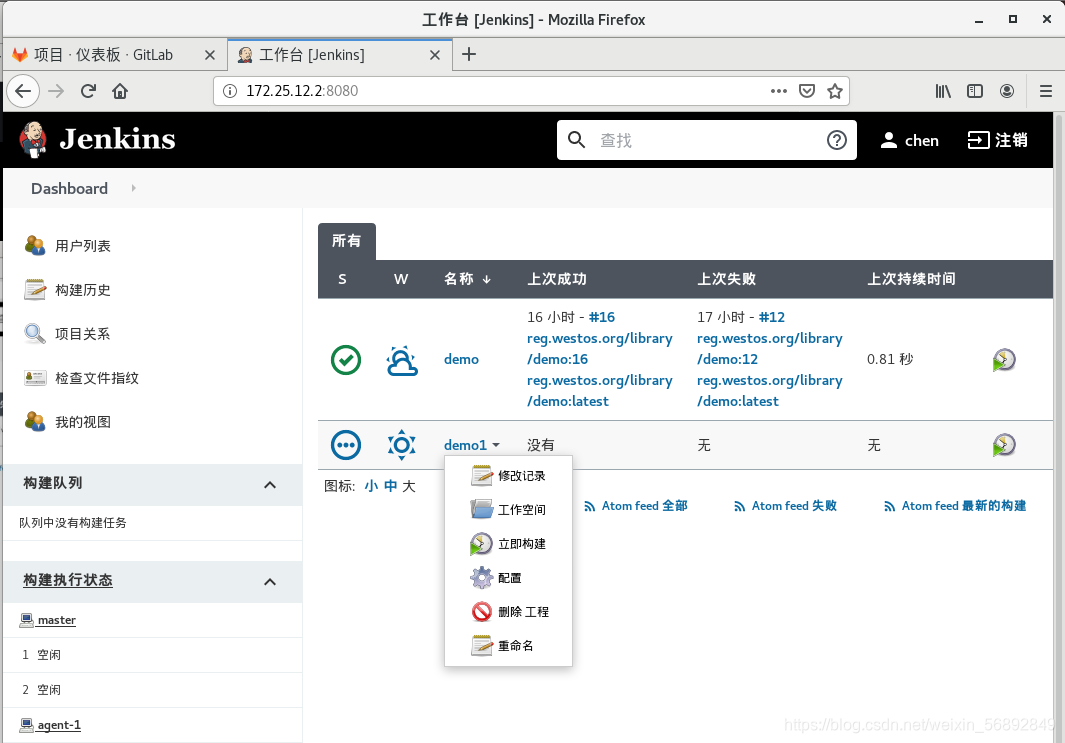Show site information icon in address bar
Screen dimensions: 1065x743
(x=230, y=91)
